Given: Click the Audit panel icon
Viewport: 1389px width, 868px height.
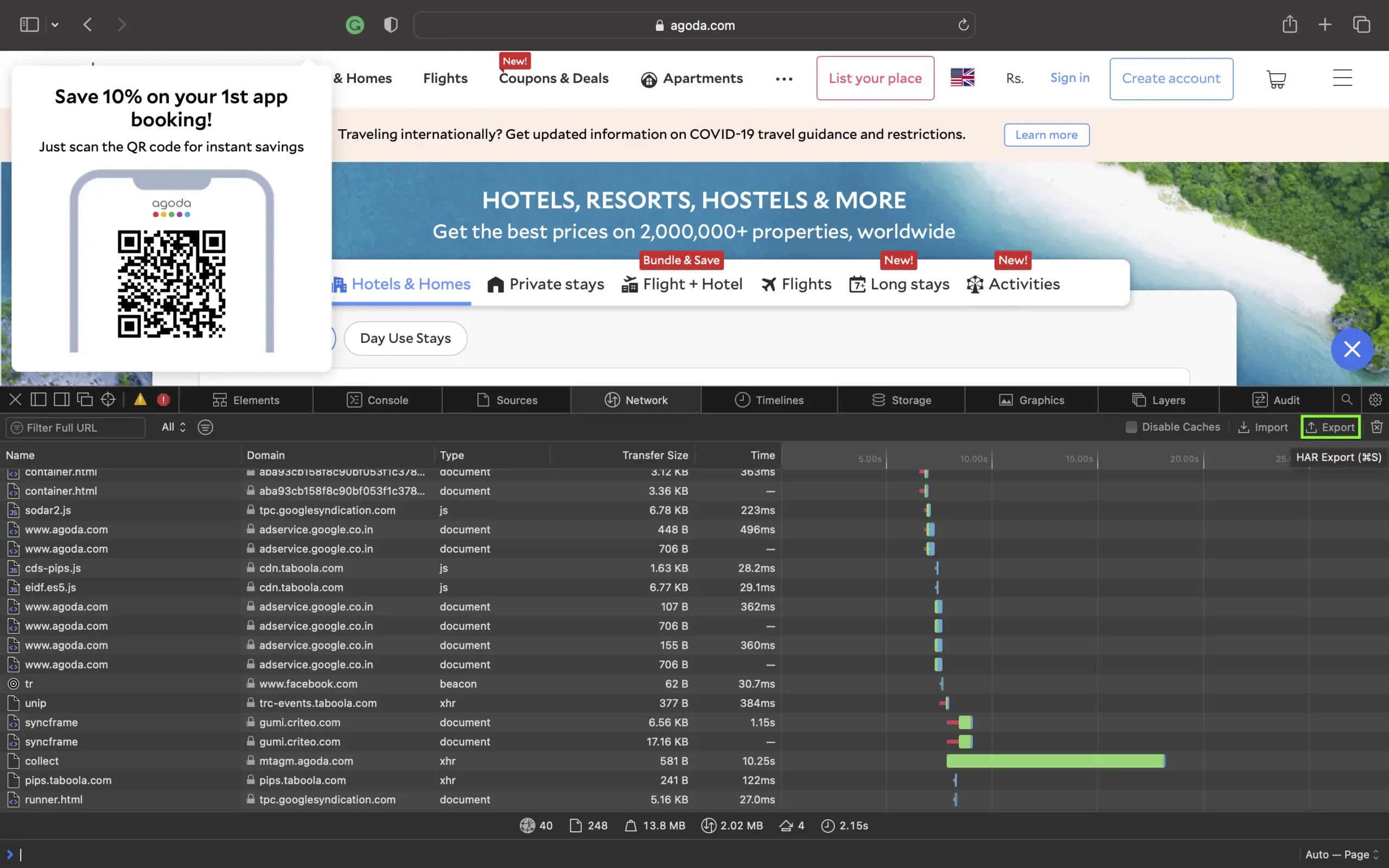Looking at the screenshot, I should click(x=1257, y=400).
